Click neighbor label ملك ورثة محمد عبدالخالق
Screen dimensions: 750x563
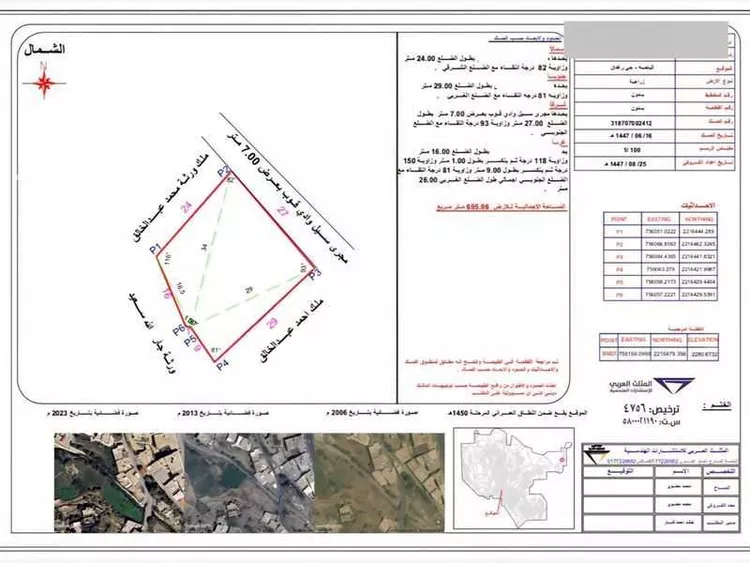point(171,197)
